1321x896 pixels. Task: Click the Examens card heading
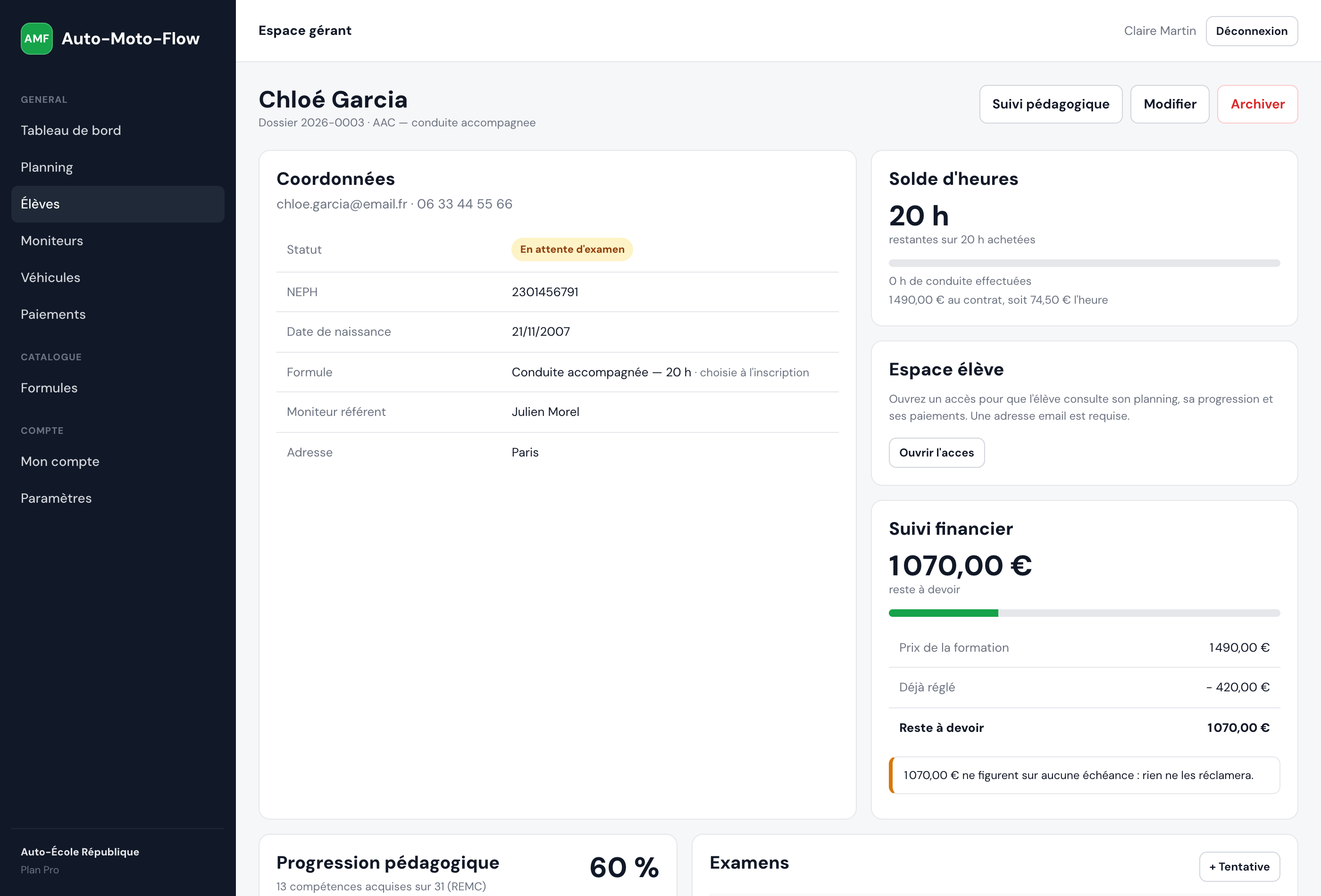click(749, 863)
